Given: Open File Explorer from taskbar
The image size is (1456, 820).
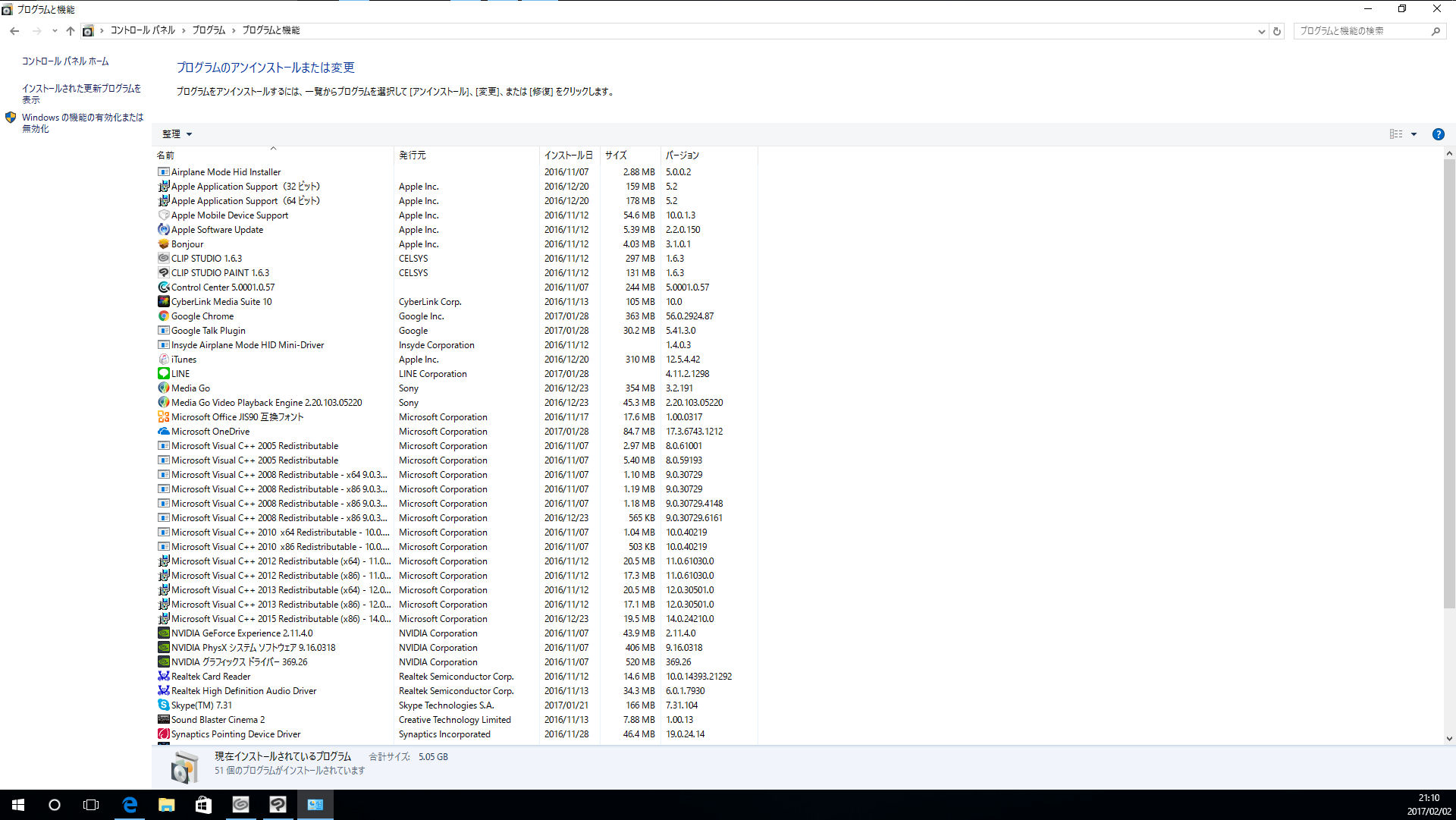Looking at the screenshot, I should [167, 805].
